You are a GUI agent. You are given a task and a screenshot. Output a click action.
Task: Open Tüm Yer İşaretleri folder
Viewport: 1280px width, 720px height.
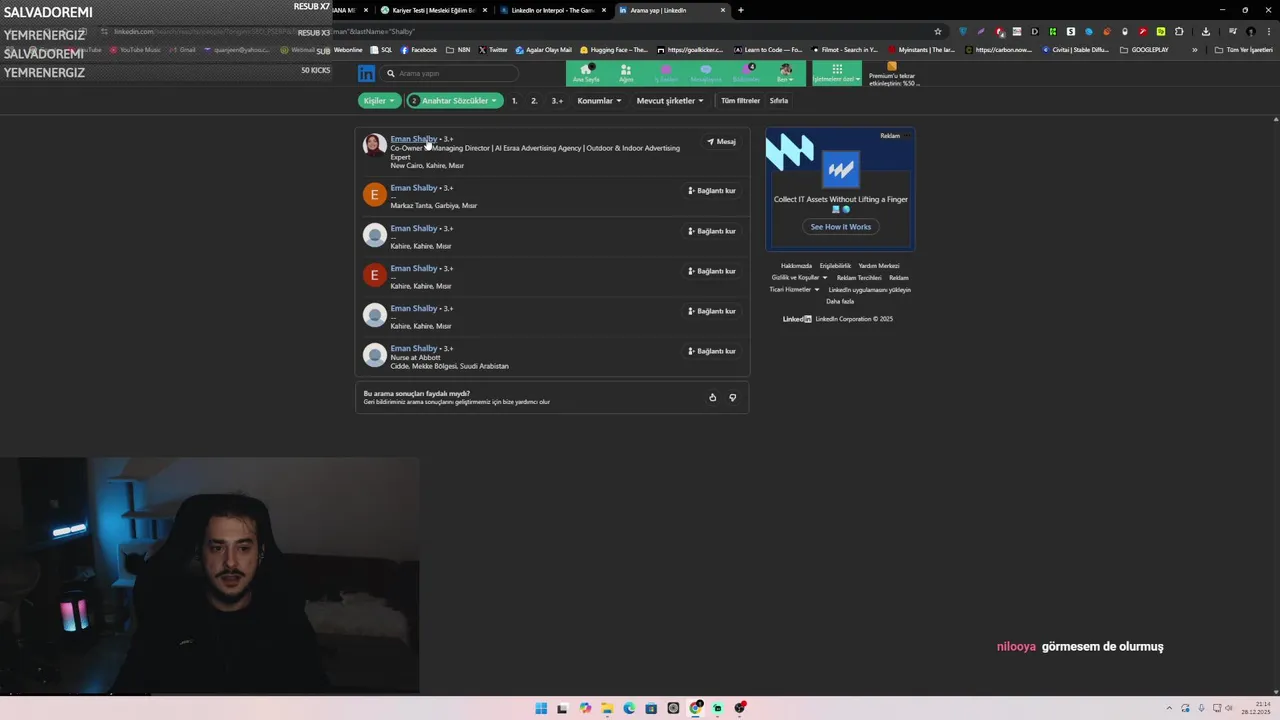1244,50
